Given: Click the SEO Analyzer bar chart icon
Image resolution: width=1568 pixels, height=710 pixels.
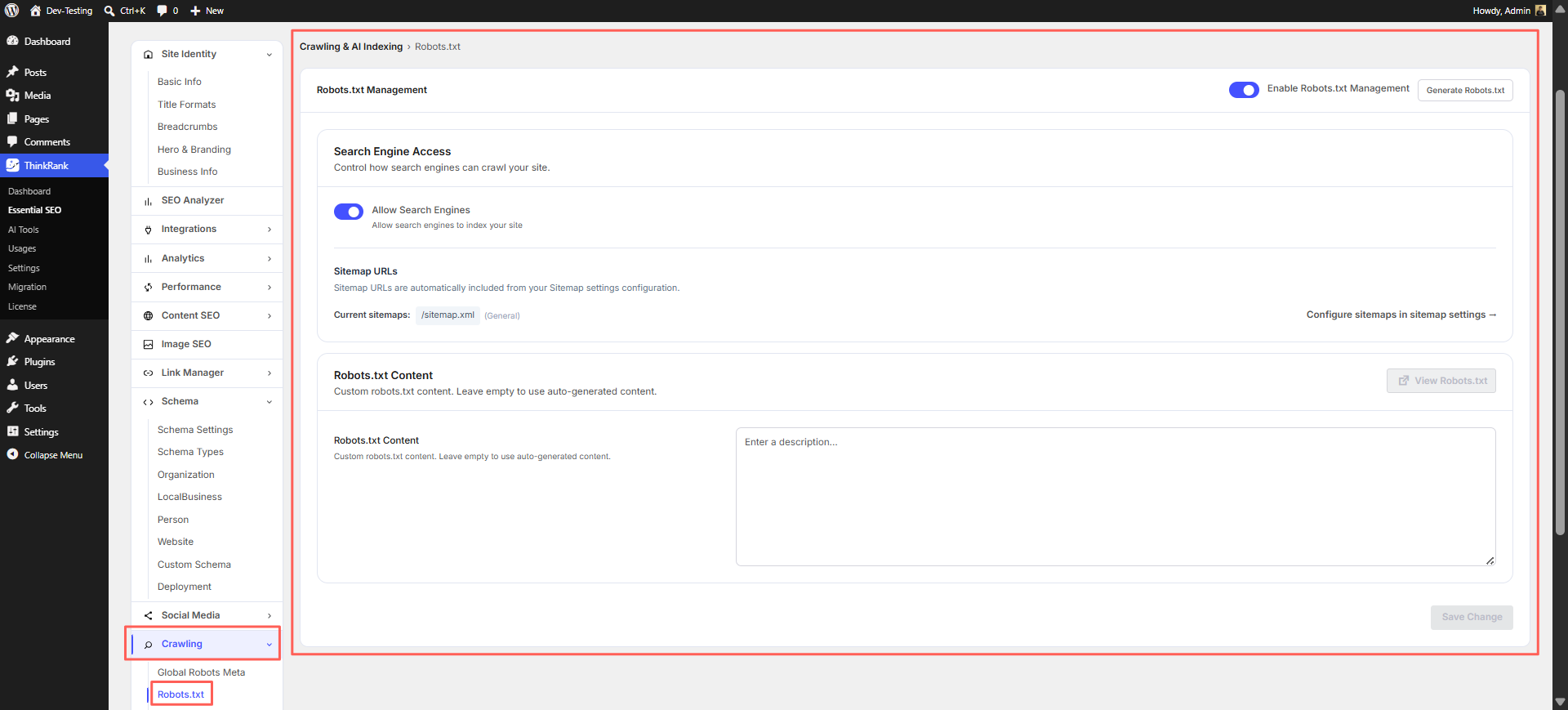Looking at the screenshot, I should [x=148, y=201].
